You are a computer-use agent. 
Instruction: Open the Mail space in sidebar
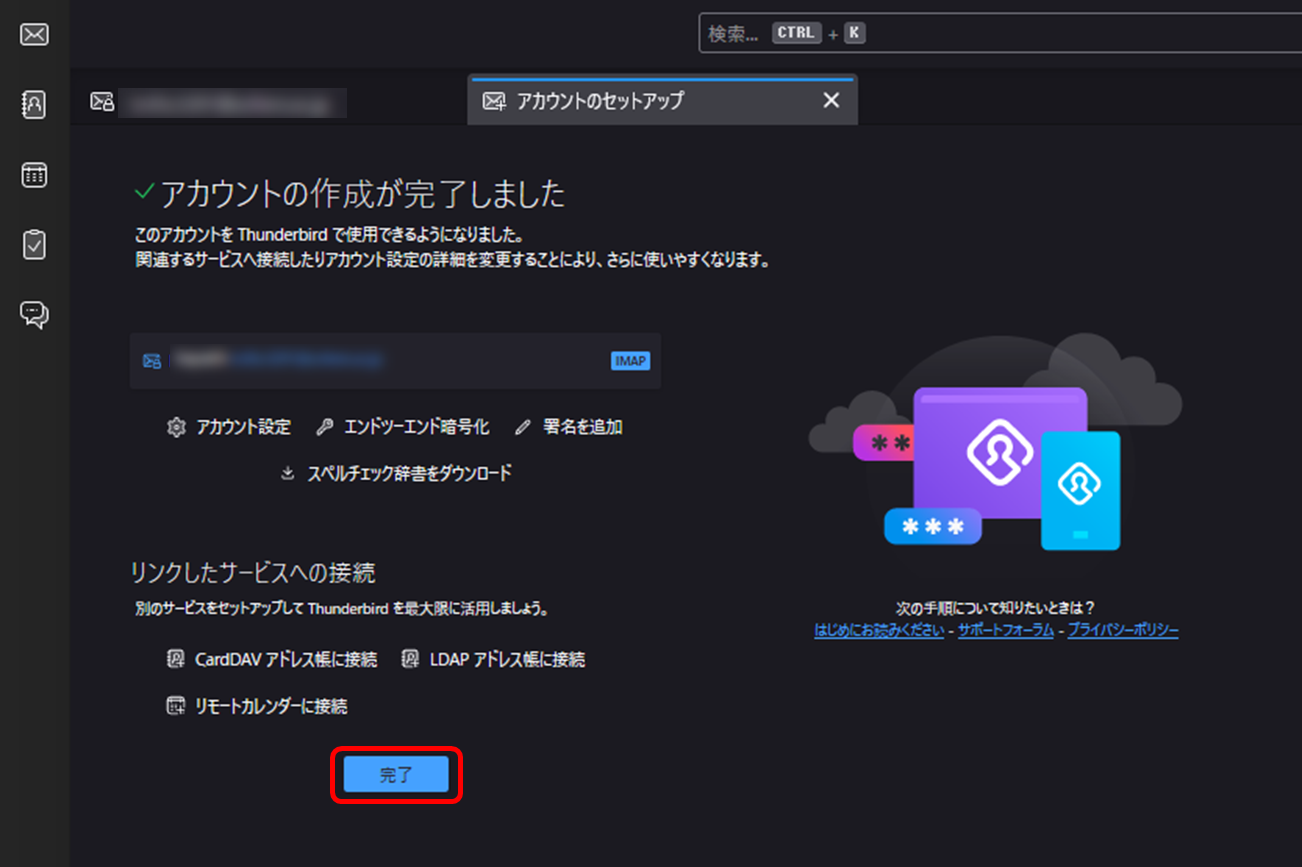34,35
